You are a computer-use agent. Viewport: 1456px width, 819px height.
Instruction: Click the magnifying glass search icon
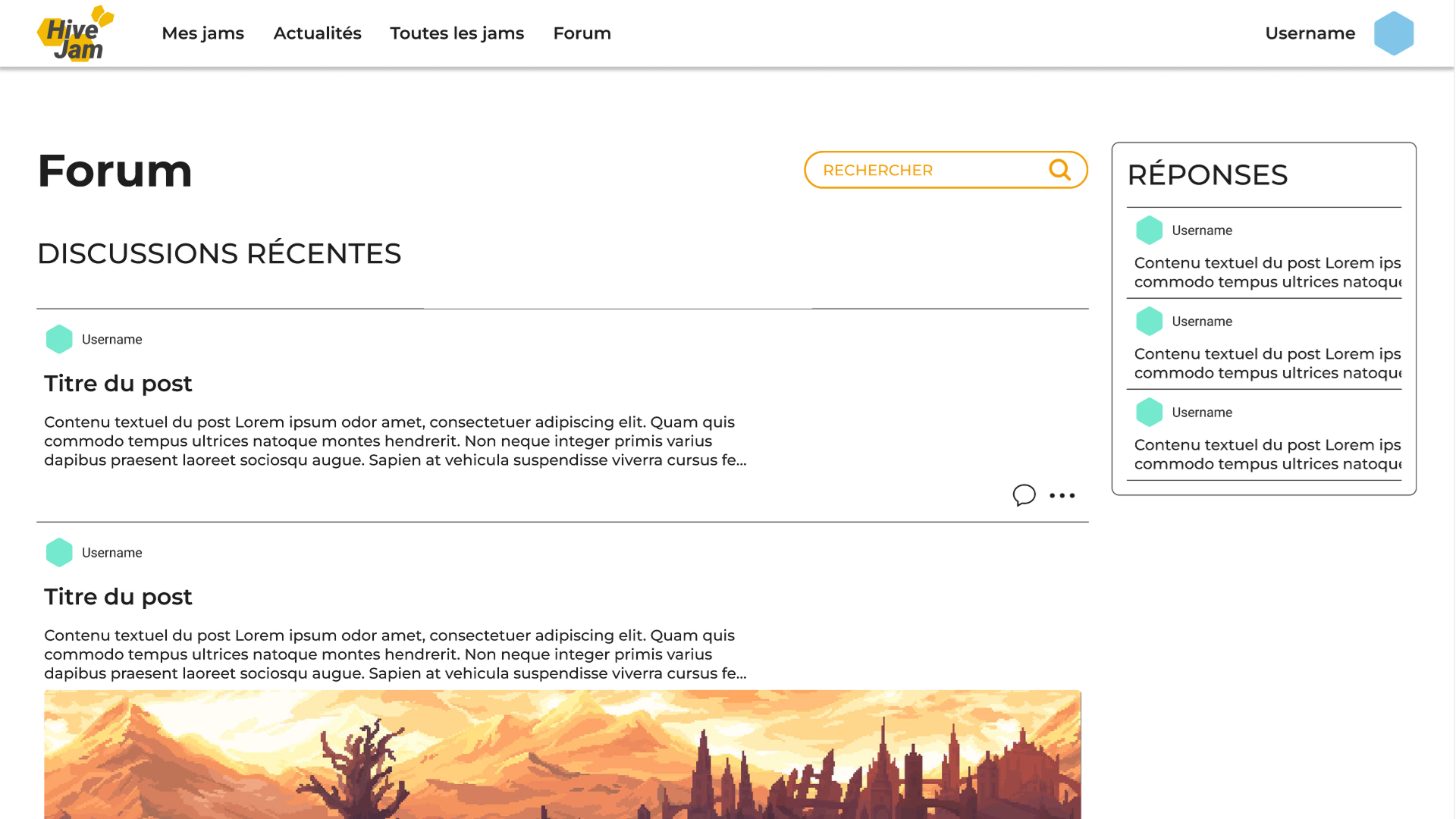pyautogui.click(x=1059, y=170)
